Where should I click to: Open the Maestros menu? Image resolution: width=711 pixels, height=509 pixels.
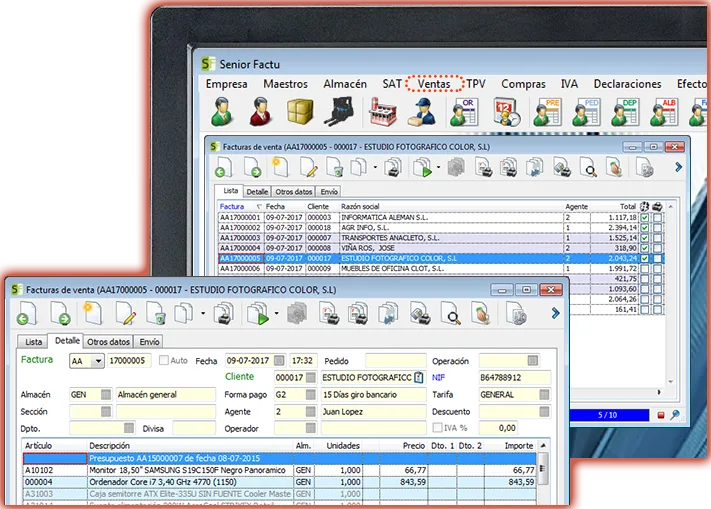pyautogui.click(x=285, y=84)
